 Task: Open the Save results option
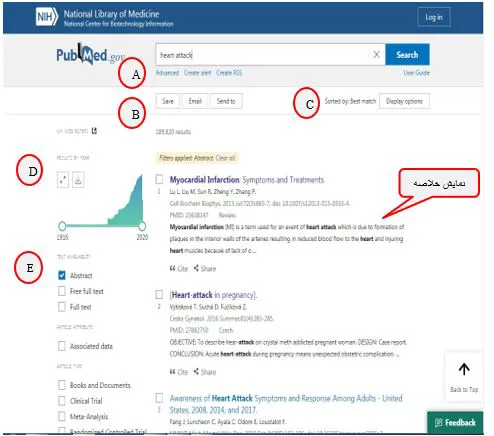click(168, 101)
